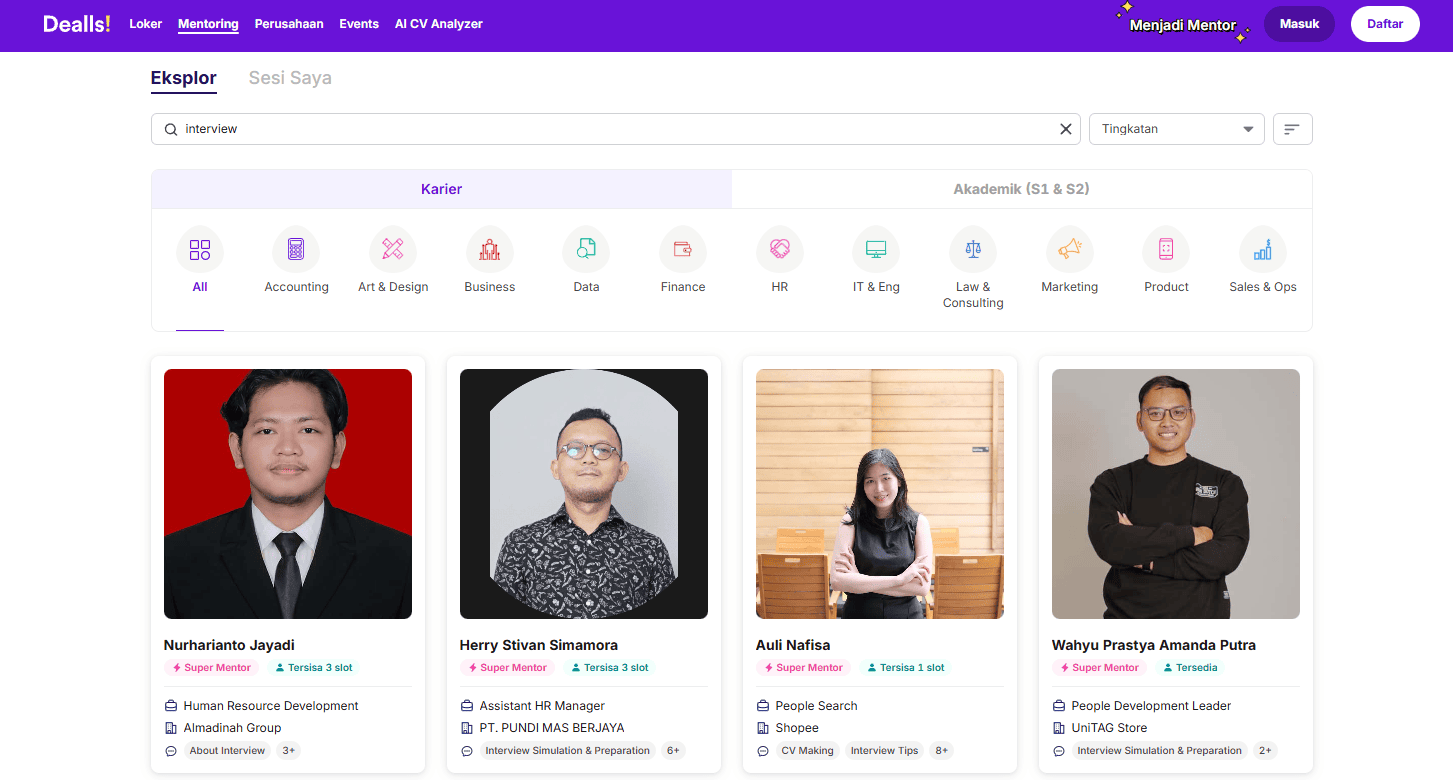Select the All category icon

pos(200,250)
